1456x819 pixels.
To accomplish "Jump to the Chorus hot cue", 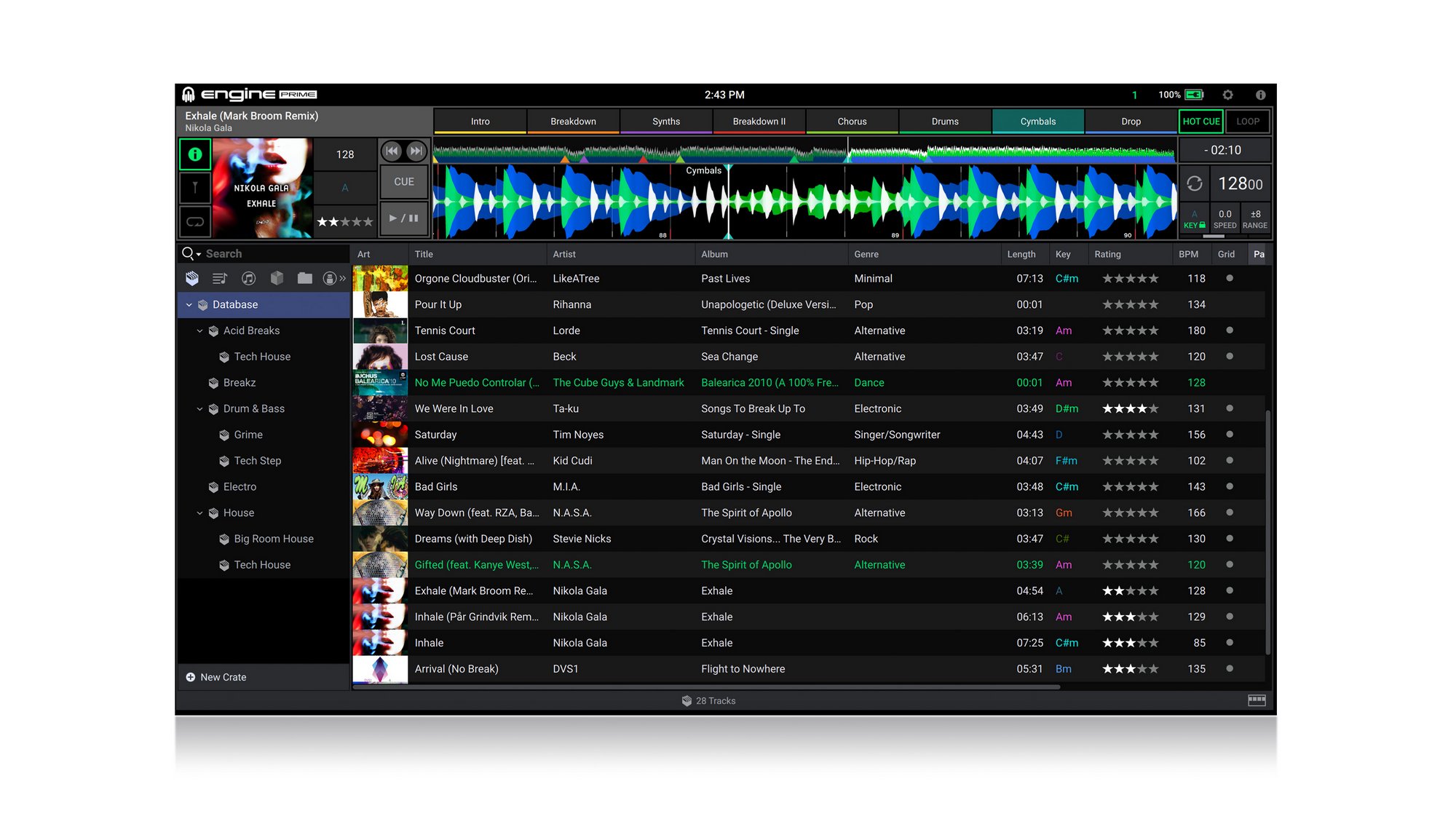I will (852, 122).
